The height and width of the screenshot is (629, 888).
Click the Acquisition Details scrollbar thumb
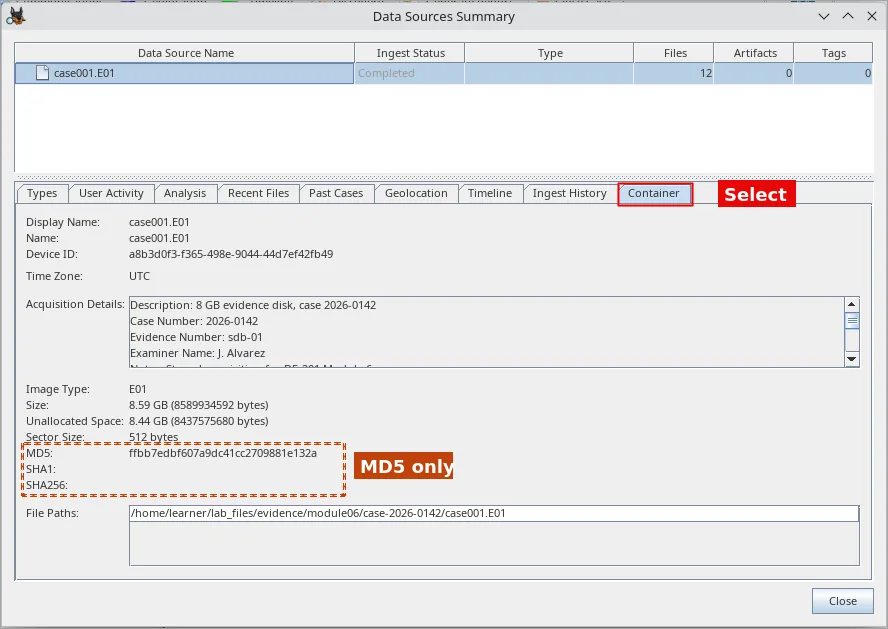pyautogui.click(x=851, y=321)
